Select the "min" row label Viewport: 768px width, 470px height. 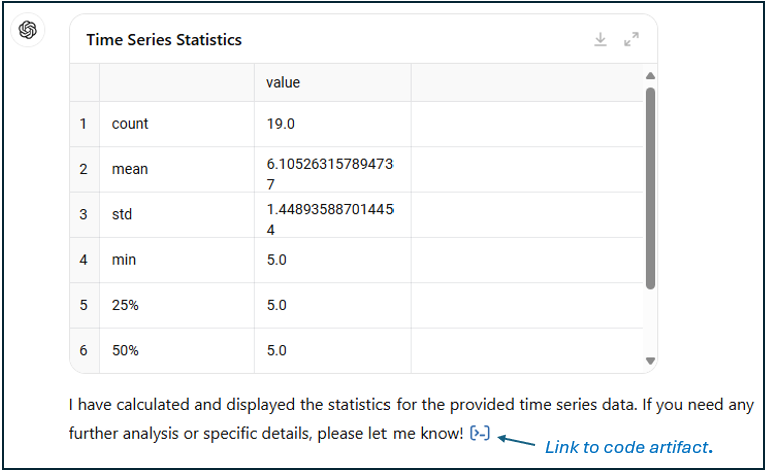(x=124, y=260)
